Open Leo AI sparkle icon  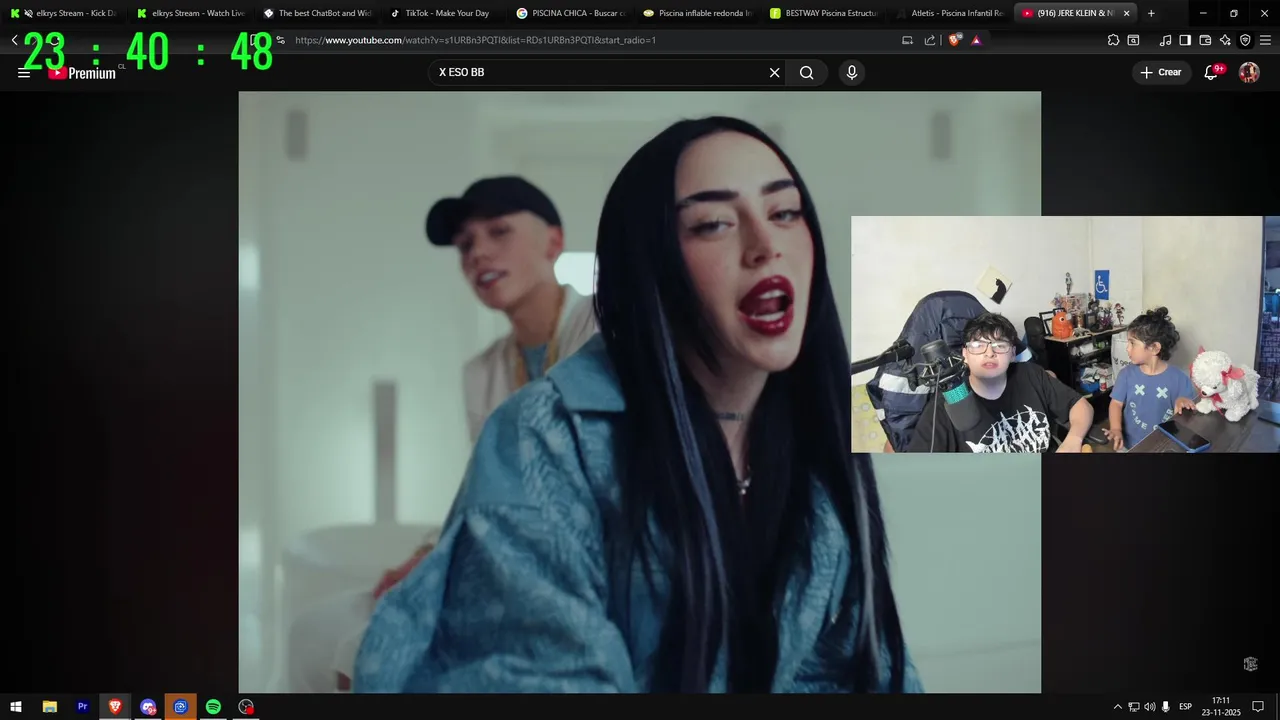pos(1225,40)
